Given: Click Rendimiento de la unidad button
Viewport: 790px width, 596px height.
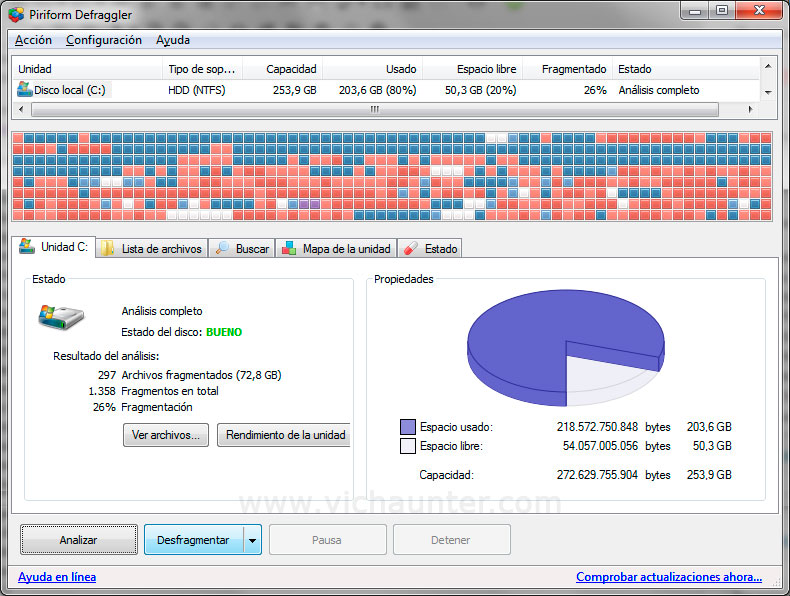Looking at the screenshot, I should pyautogui.click(x=284, y=435).
